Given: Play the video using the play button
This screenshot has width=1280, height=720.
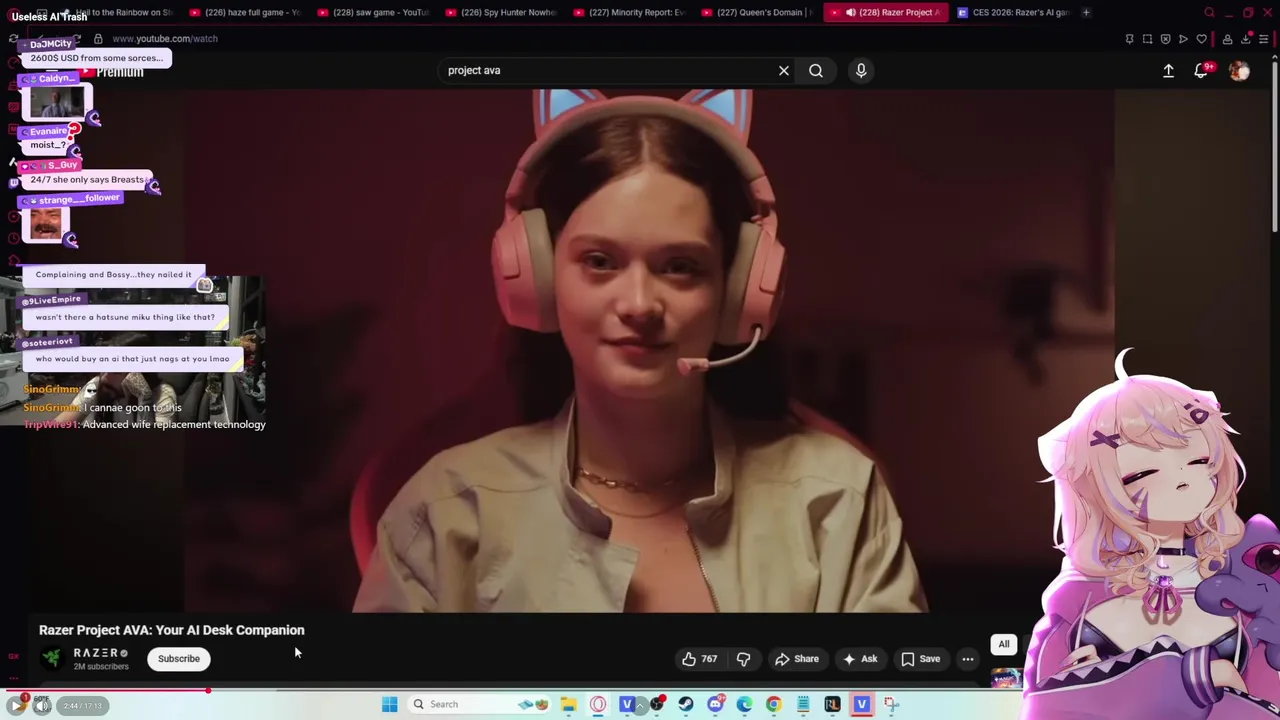Looking at the screenshot, I should tap(17, 706).
